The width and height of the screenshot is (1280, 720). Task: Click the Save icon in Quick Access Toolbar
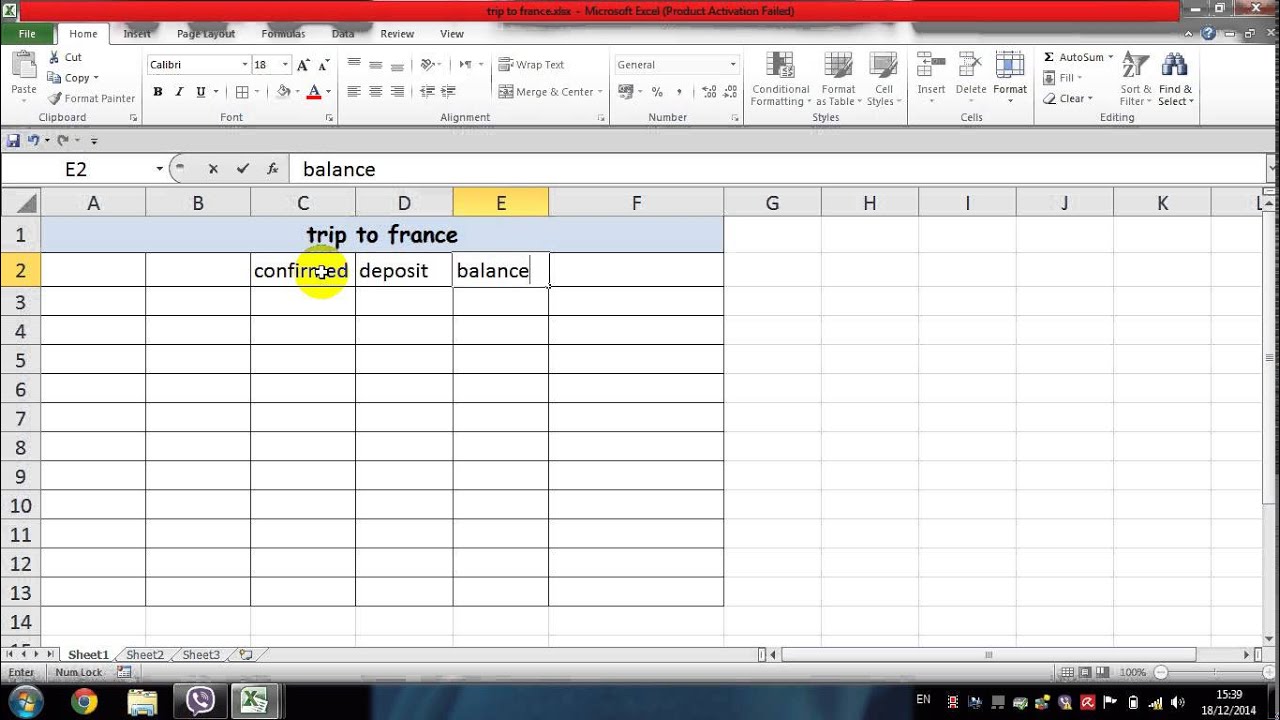[13, 141]
